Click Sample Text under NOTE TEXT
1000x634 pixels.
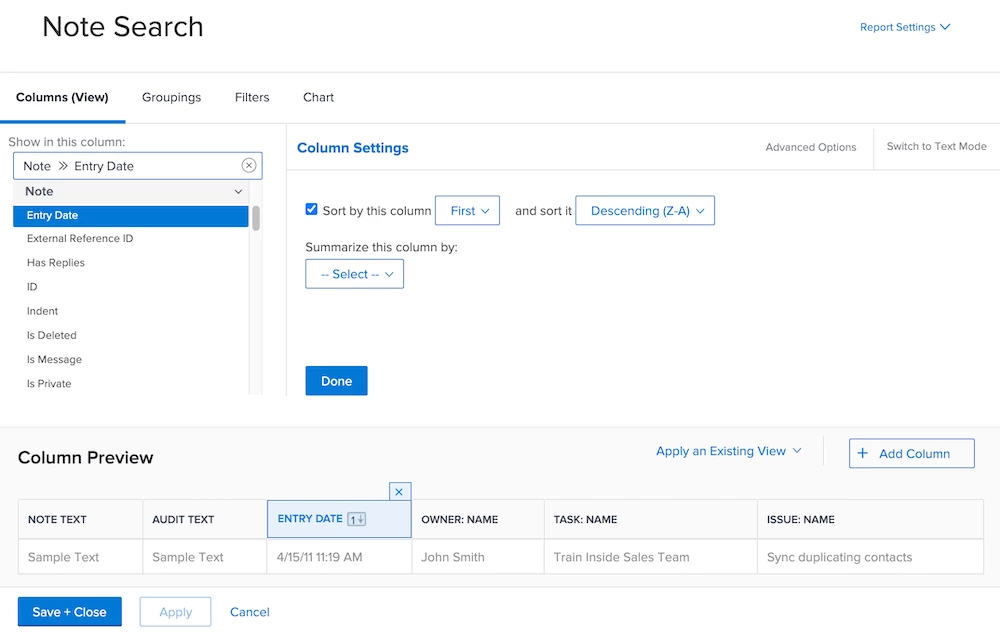pyautogui.click(x=80, y=557)
